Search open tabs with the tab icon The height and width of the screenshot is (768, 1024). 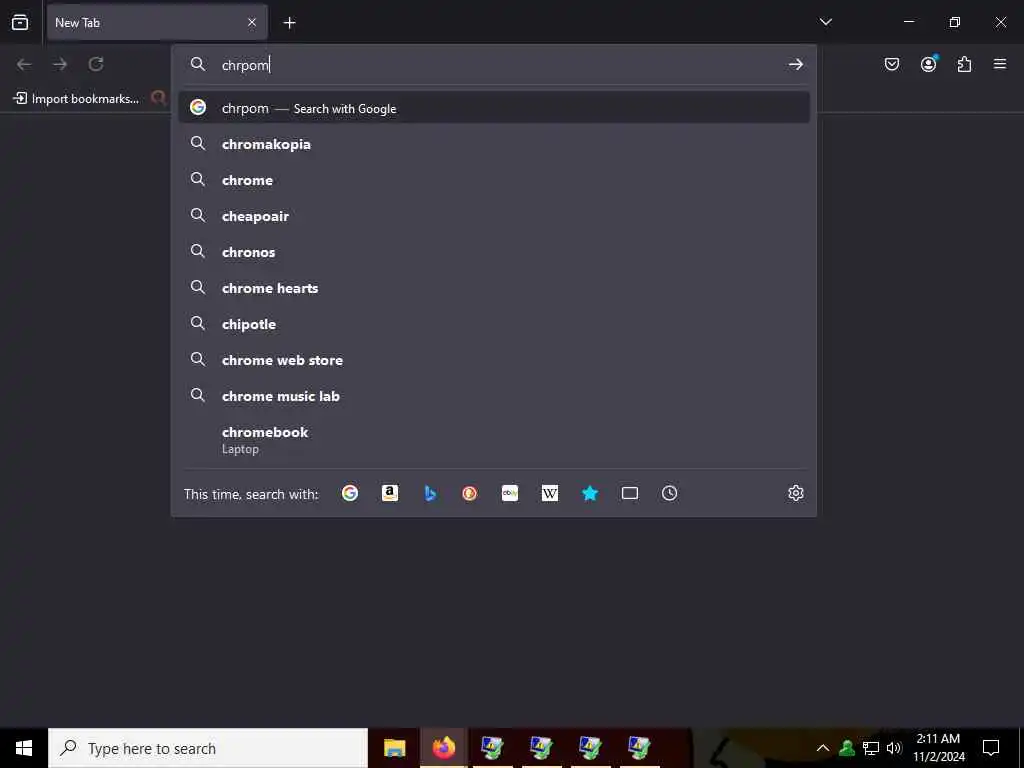tap(630, 493)
